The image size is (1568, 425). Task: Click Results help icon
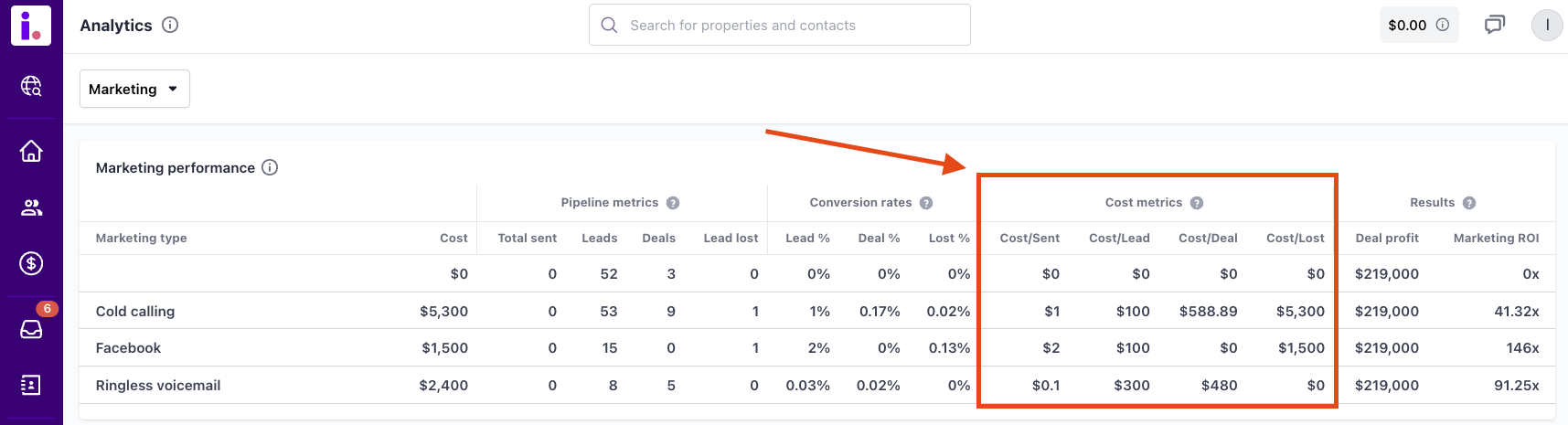point(1469,203)
